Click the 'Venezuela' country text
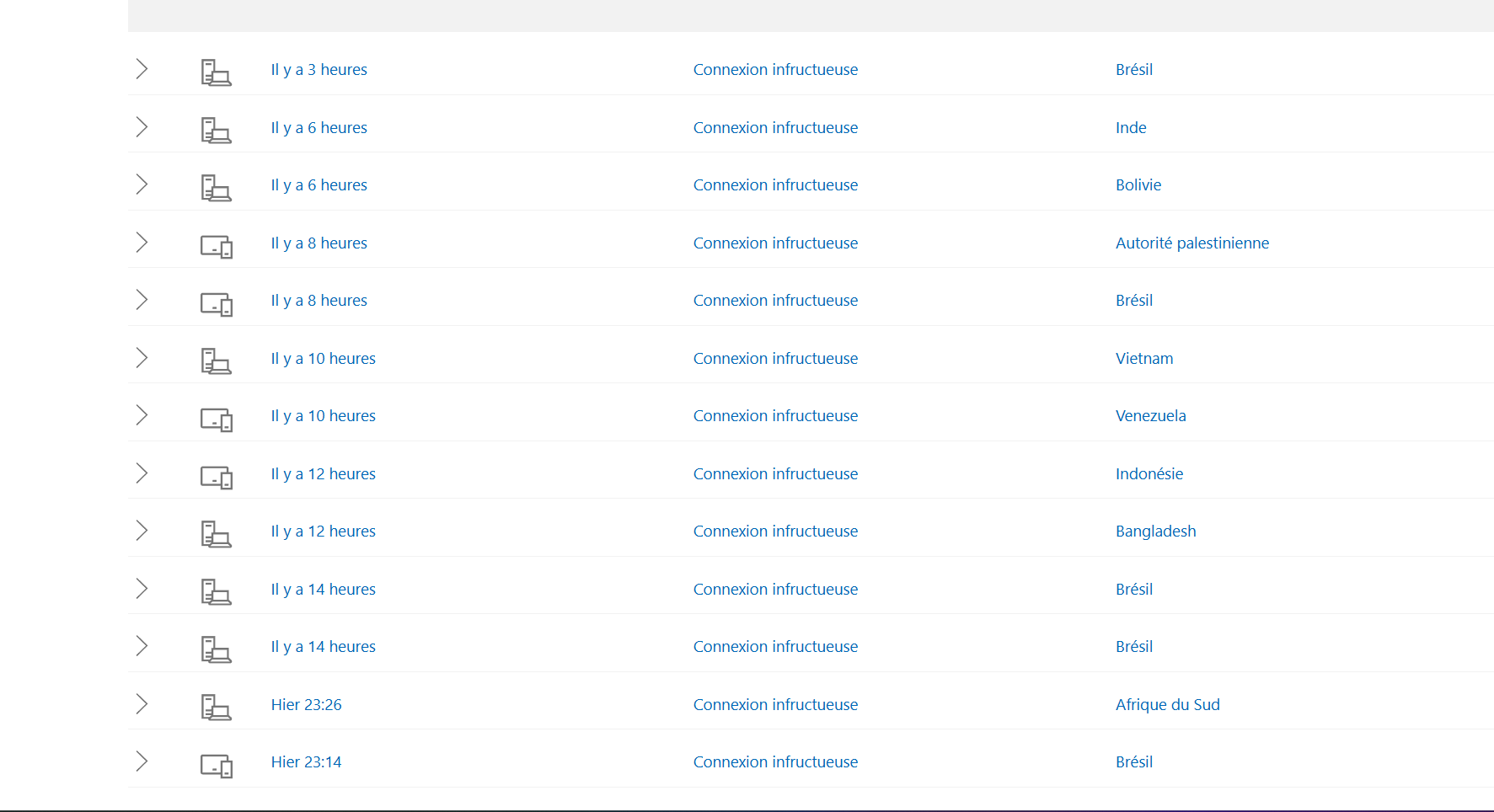The width and height of the screenshot is (1494, 812). pyautogui.click(x=1151, y=416)
